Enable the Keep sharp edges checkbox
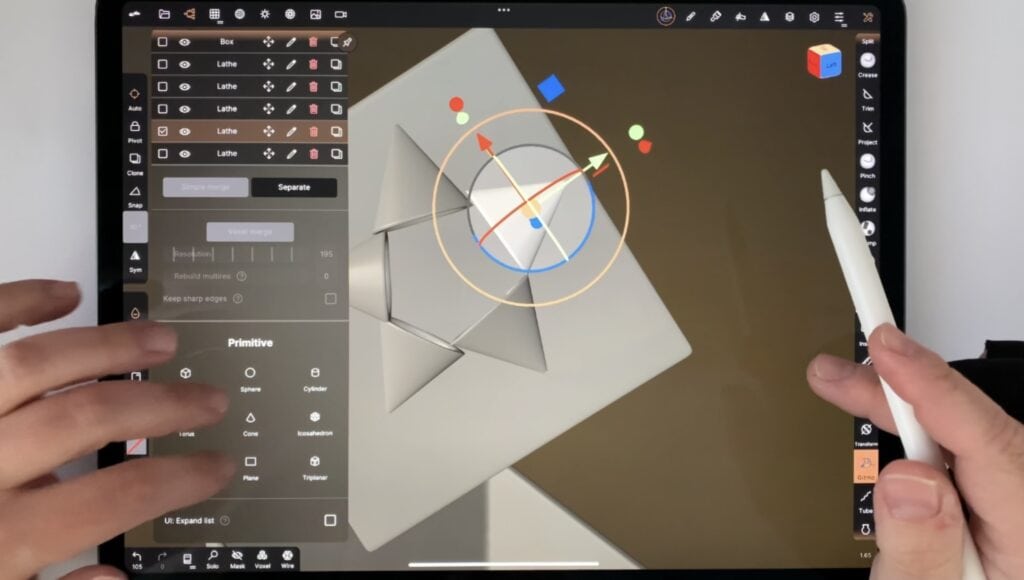The image size is (1024, 580). (330, 298)
